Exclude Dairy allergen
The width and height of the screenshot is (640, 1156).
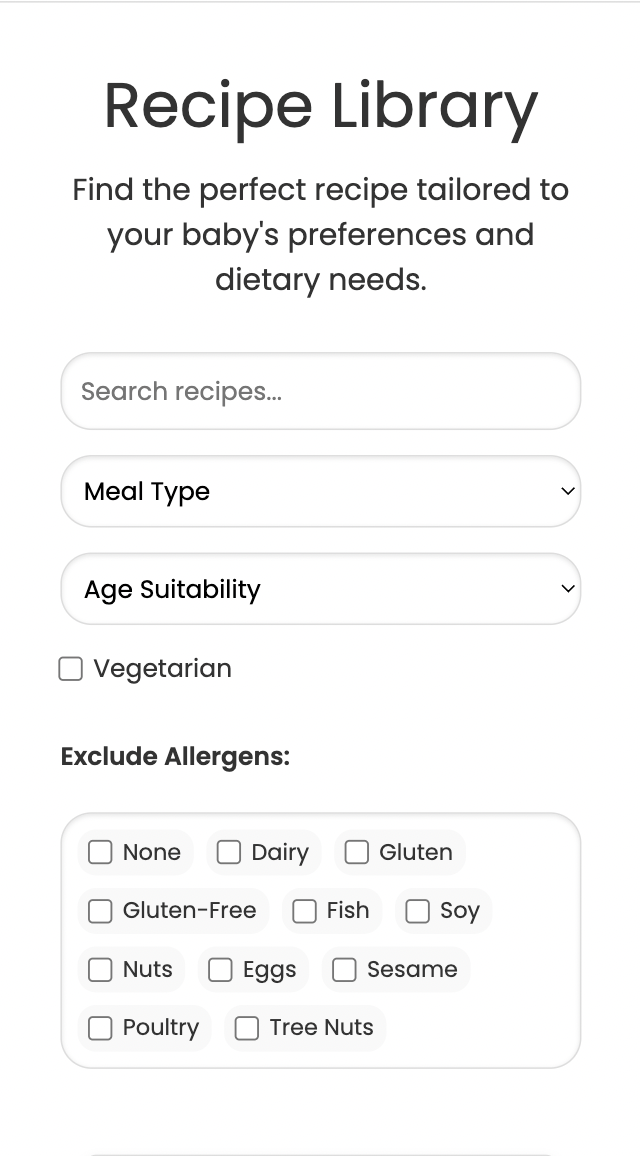coord(228,852)
